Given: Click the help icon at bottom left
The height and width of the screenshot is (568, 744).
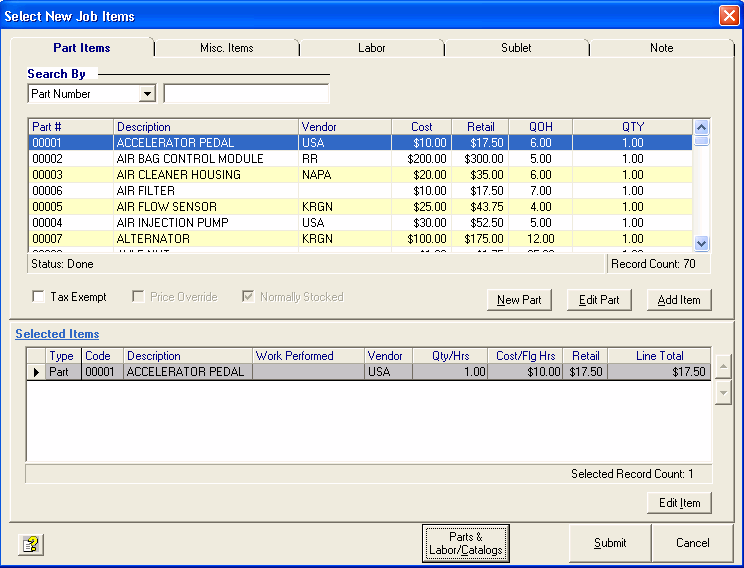Looking at the screenshot, I should 33,544.
